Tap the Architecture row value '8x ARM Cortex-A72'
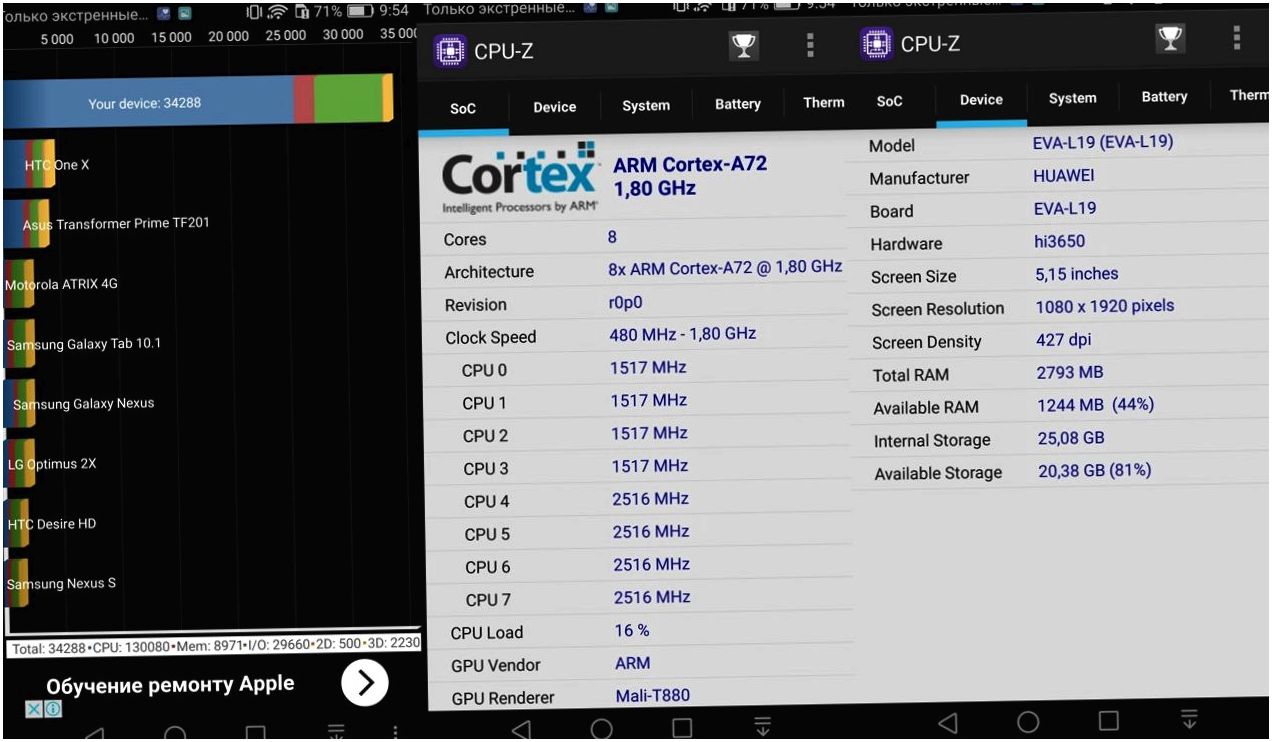1272x742 pixels. pos(725,268)
